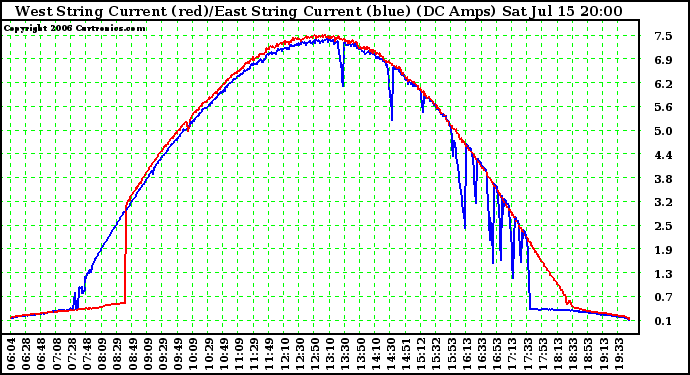Click the 18:33 time label
This screenshot has height=375, width=690.
click(573, 354)
